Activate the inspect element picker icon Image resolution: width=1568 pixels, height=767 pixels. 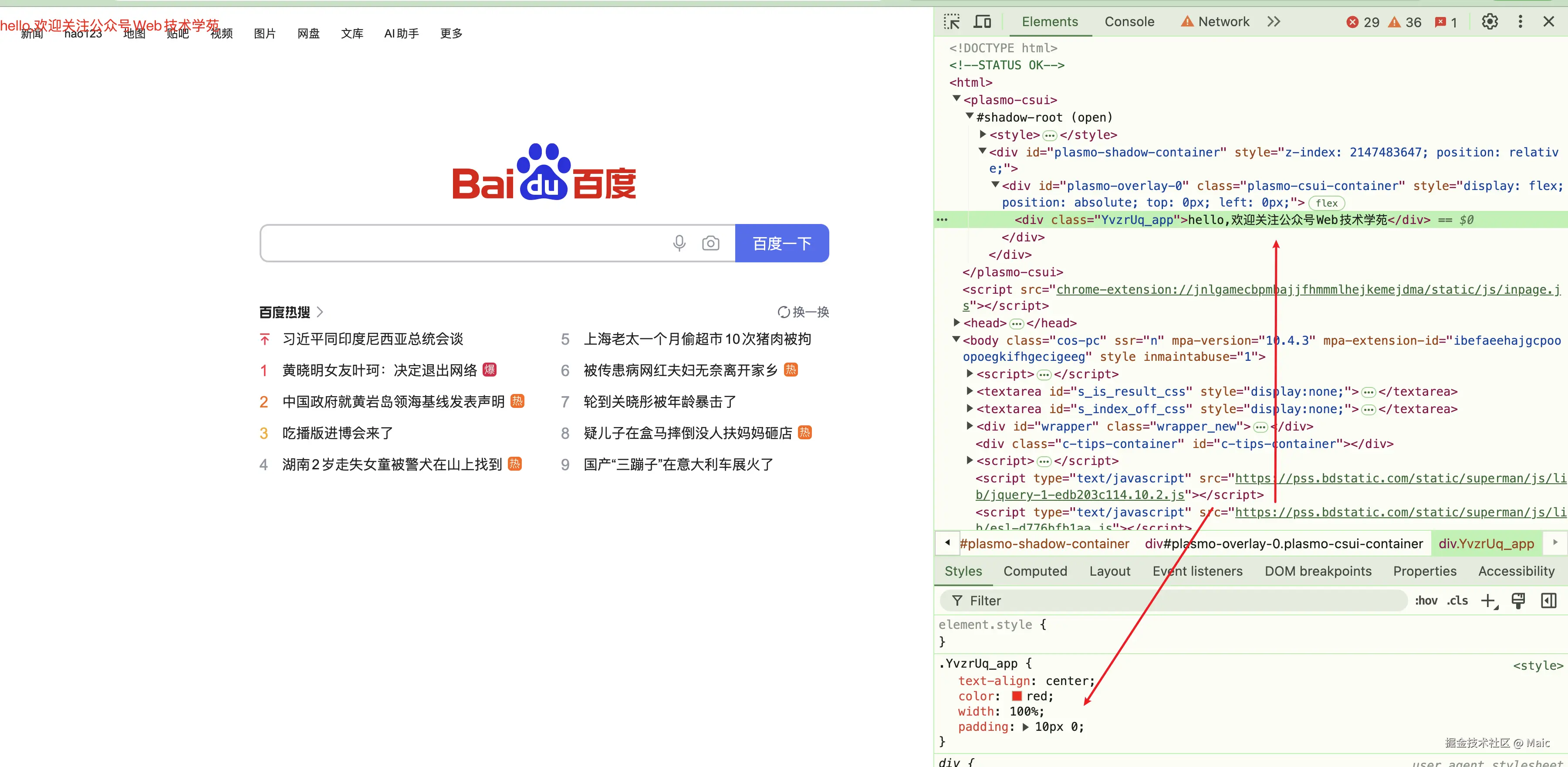pyautogui.click(x=951, y=22)
